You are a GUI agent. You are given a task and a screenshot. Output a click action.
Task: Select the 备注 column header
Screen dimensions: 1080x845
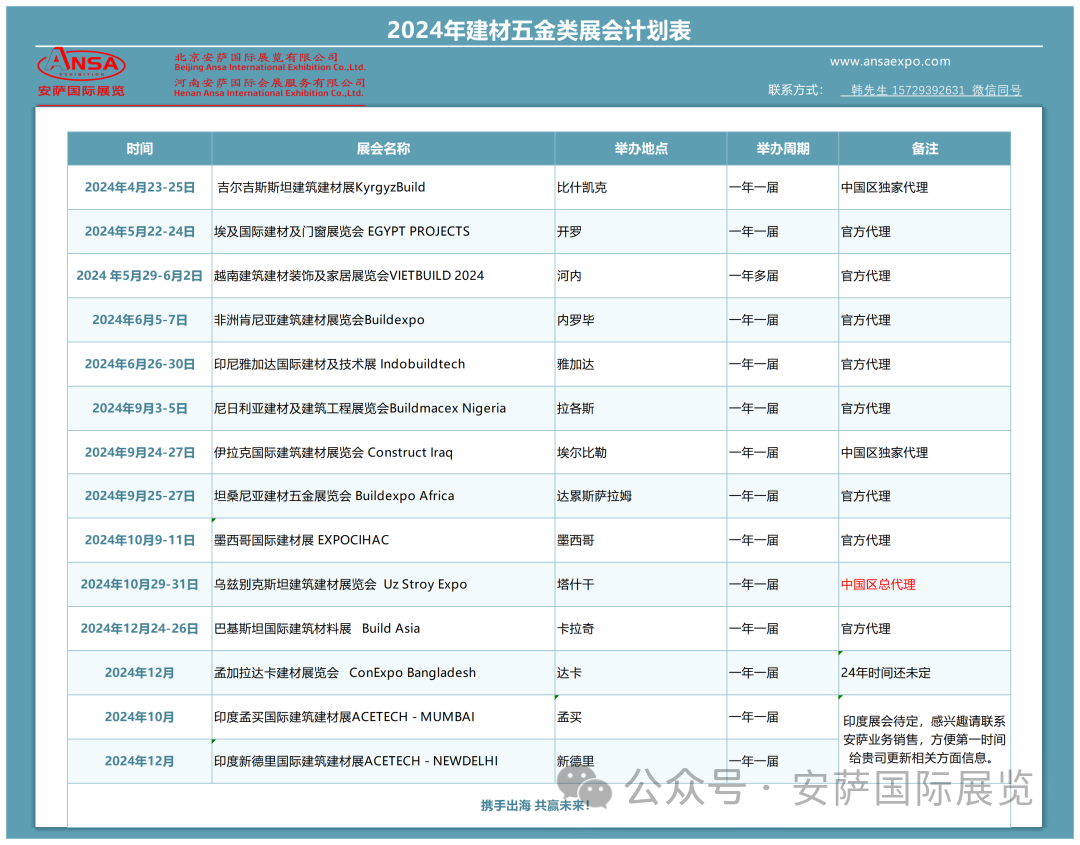[924, 149]
